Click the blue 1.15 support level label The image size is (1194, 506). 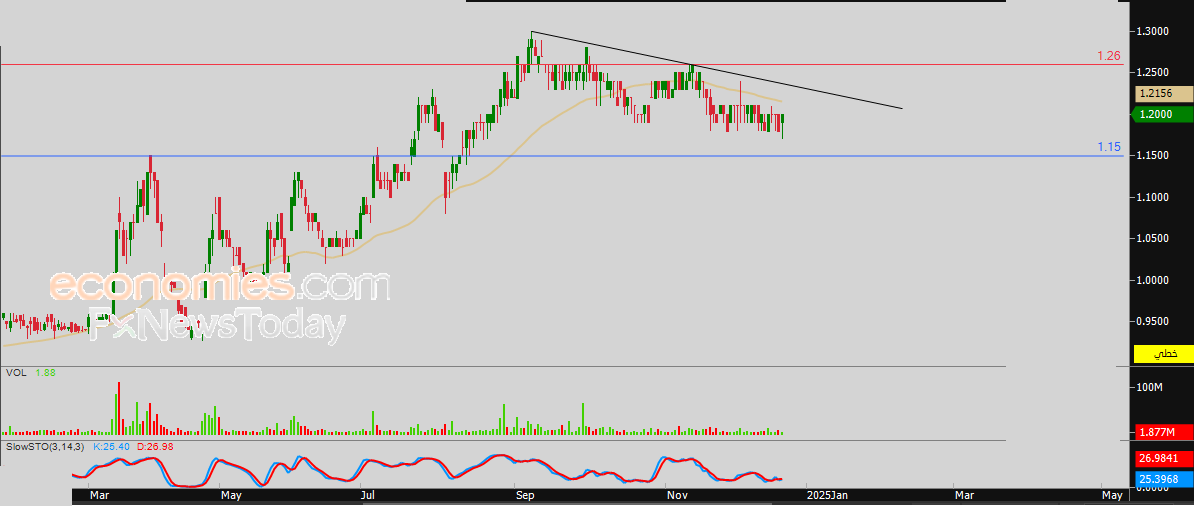click(1109, 147)
